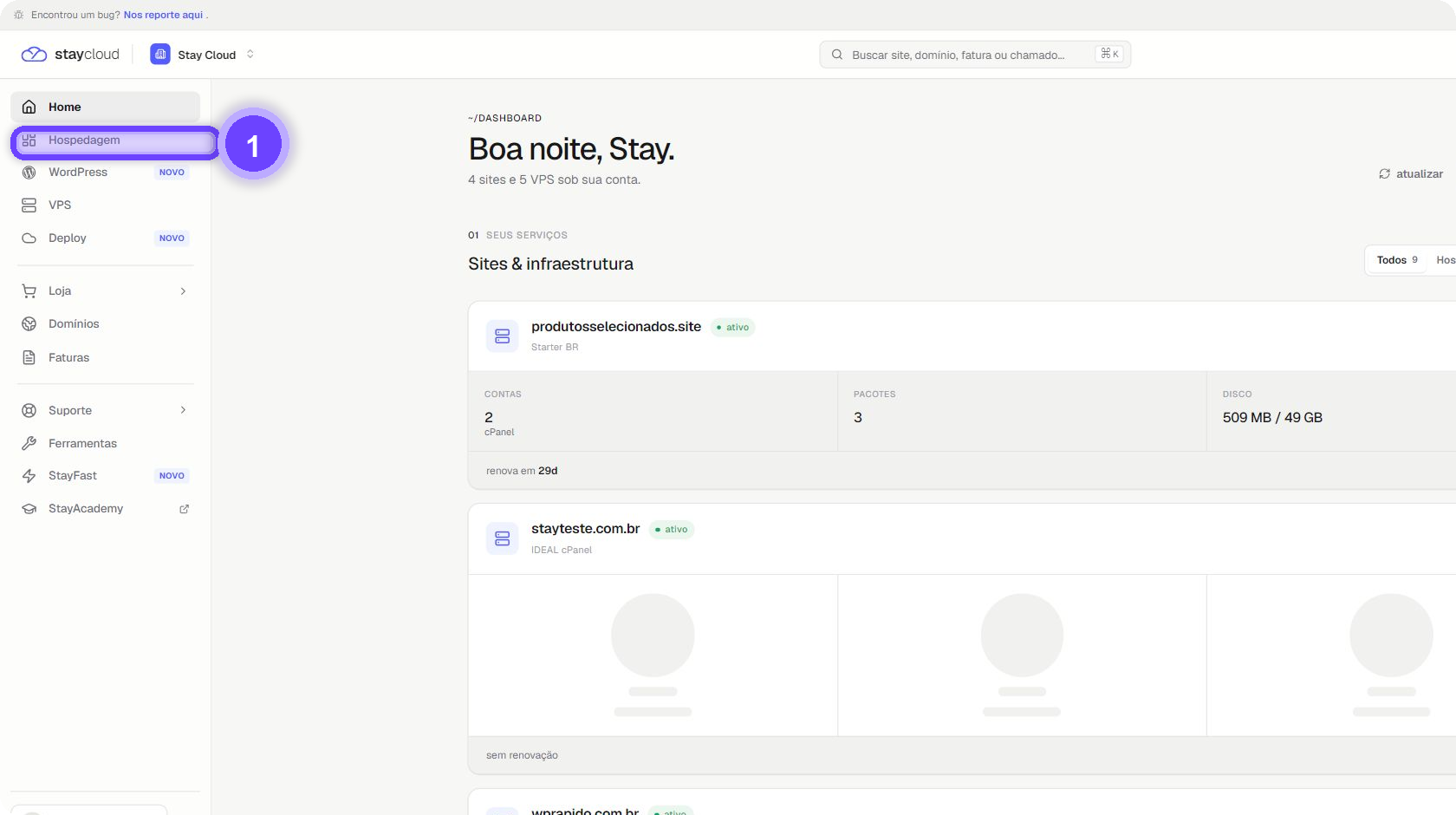This screenshot has height=815, width=1456.
Task: Click the search field for sites and domains
Action: coord(974,55)
